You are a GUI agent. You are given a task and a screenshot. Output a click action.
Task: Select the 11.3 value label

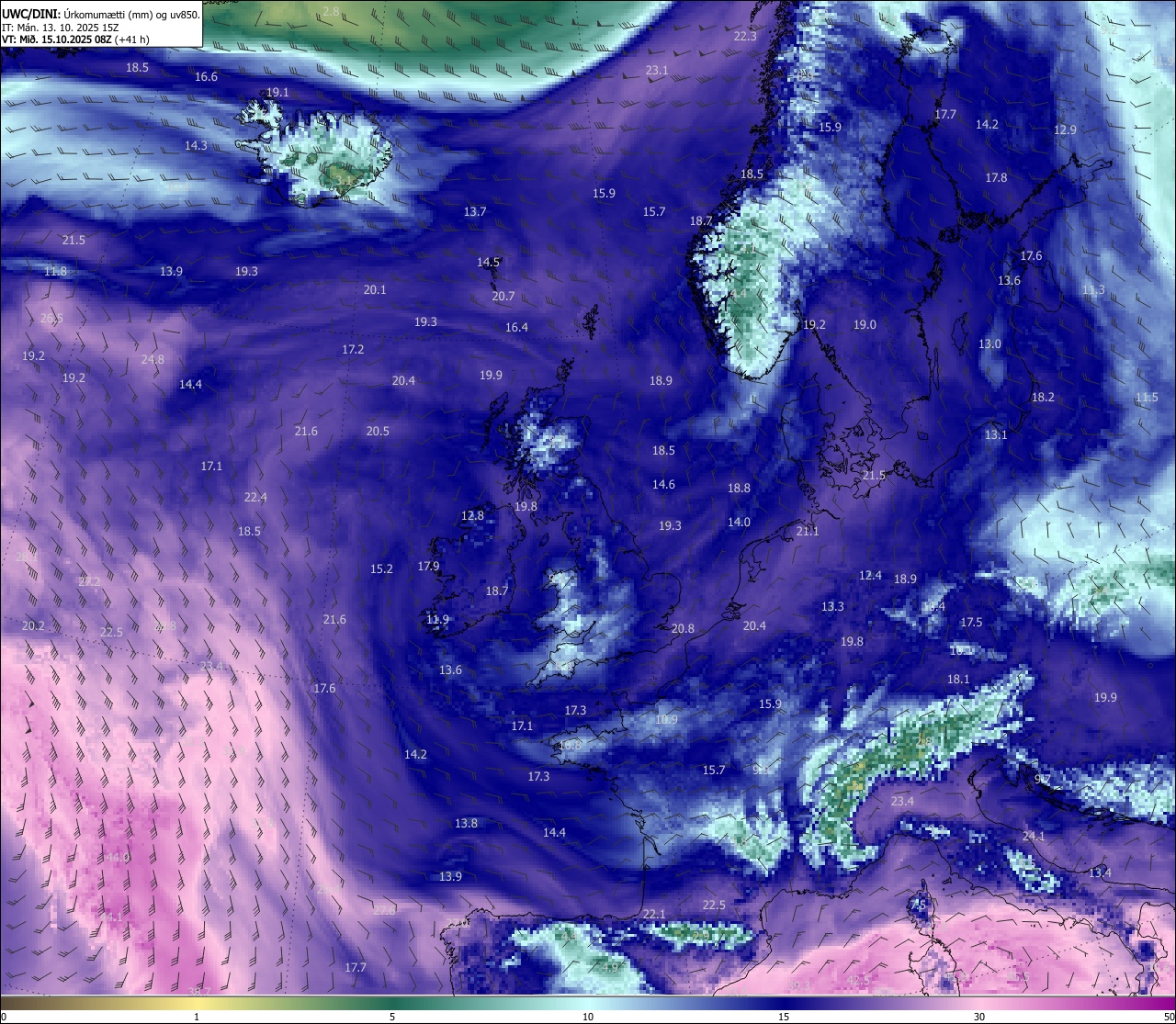(x=1093, y=290)
